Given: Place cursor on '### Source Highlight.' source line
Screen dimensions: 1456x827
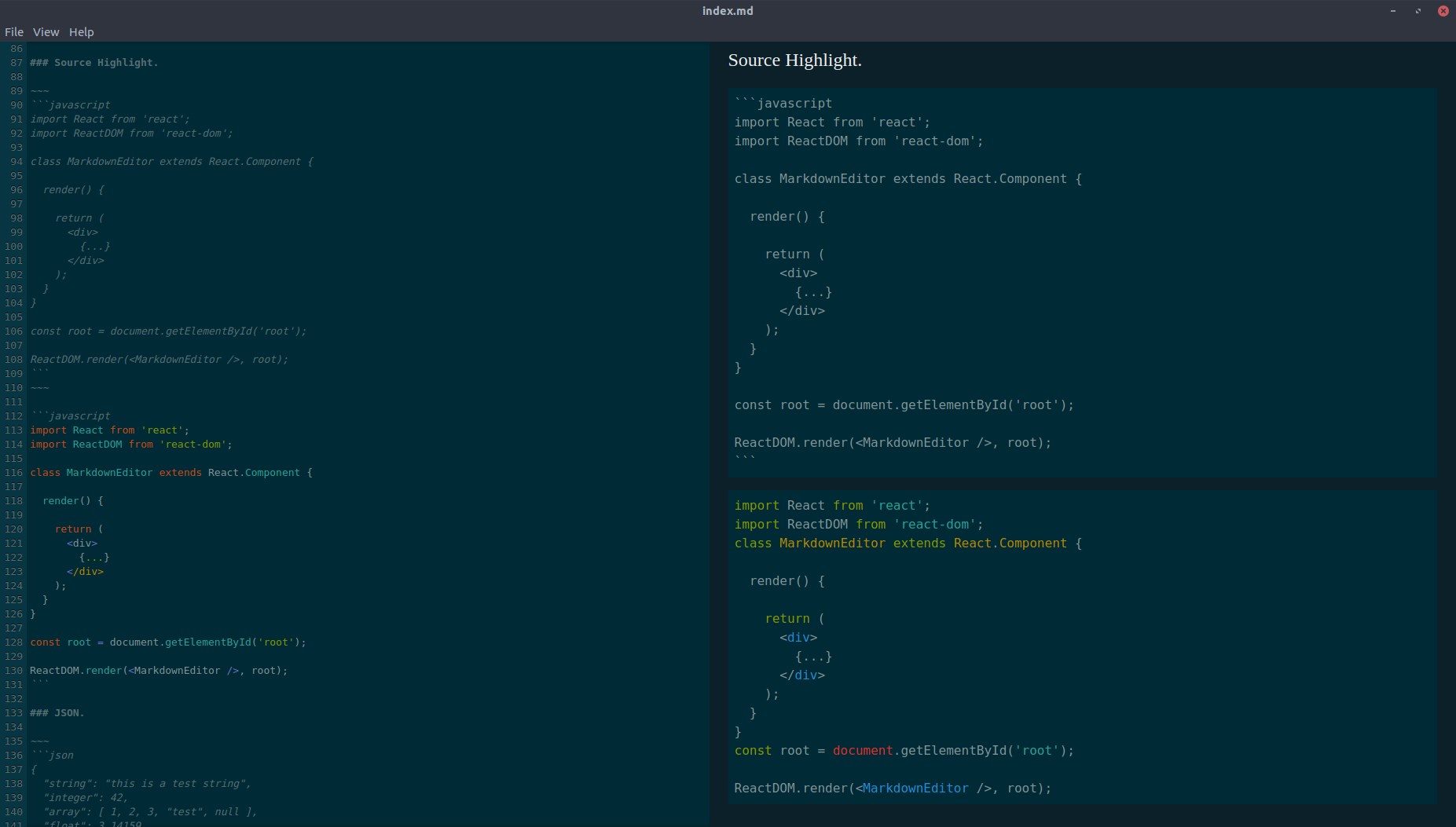Looking at the screenshot, I should tap(94, 63).
